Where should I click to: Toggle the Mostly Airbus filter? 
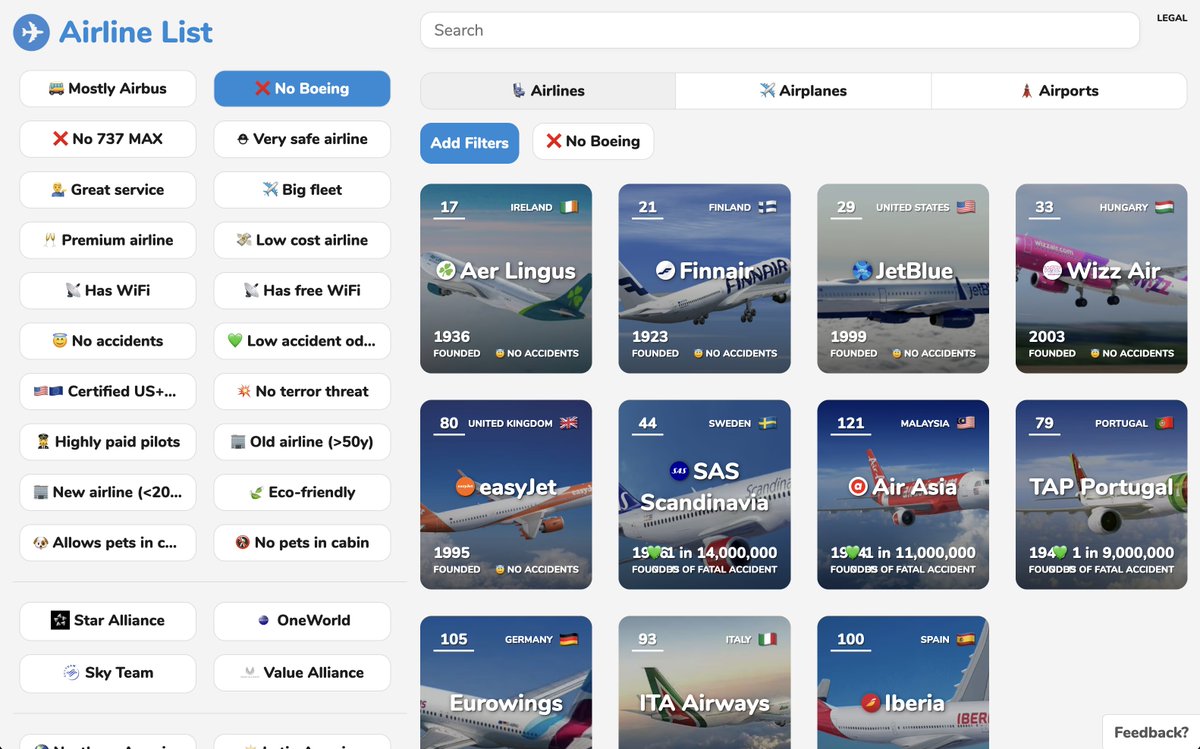(108, 89)
